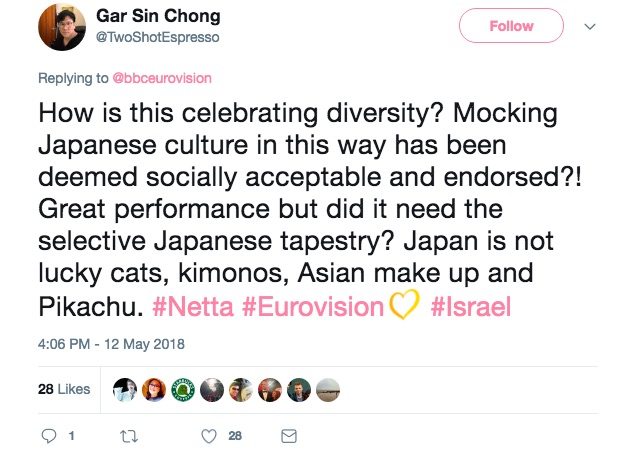Screen dimensions: 634x472
Task: Click the green Starbucks logo liker avatar
Action: pyautogui.click(x=185, y=390)
